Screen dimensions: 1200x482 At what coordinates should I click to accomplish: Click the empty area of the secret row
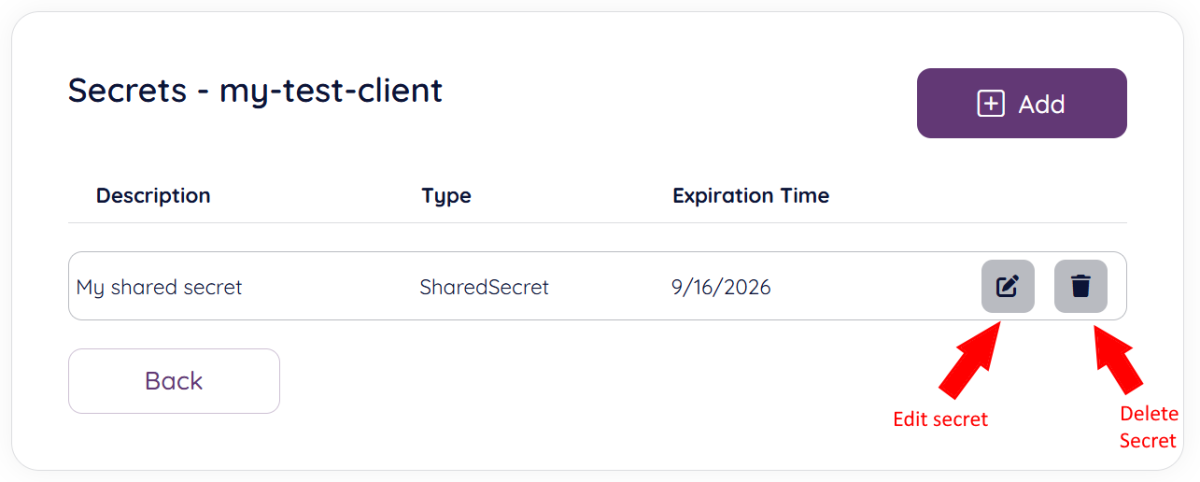coord(870,287)
